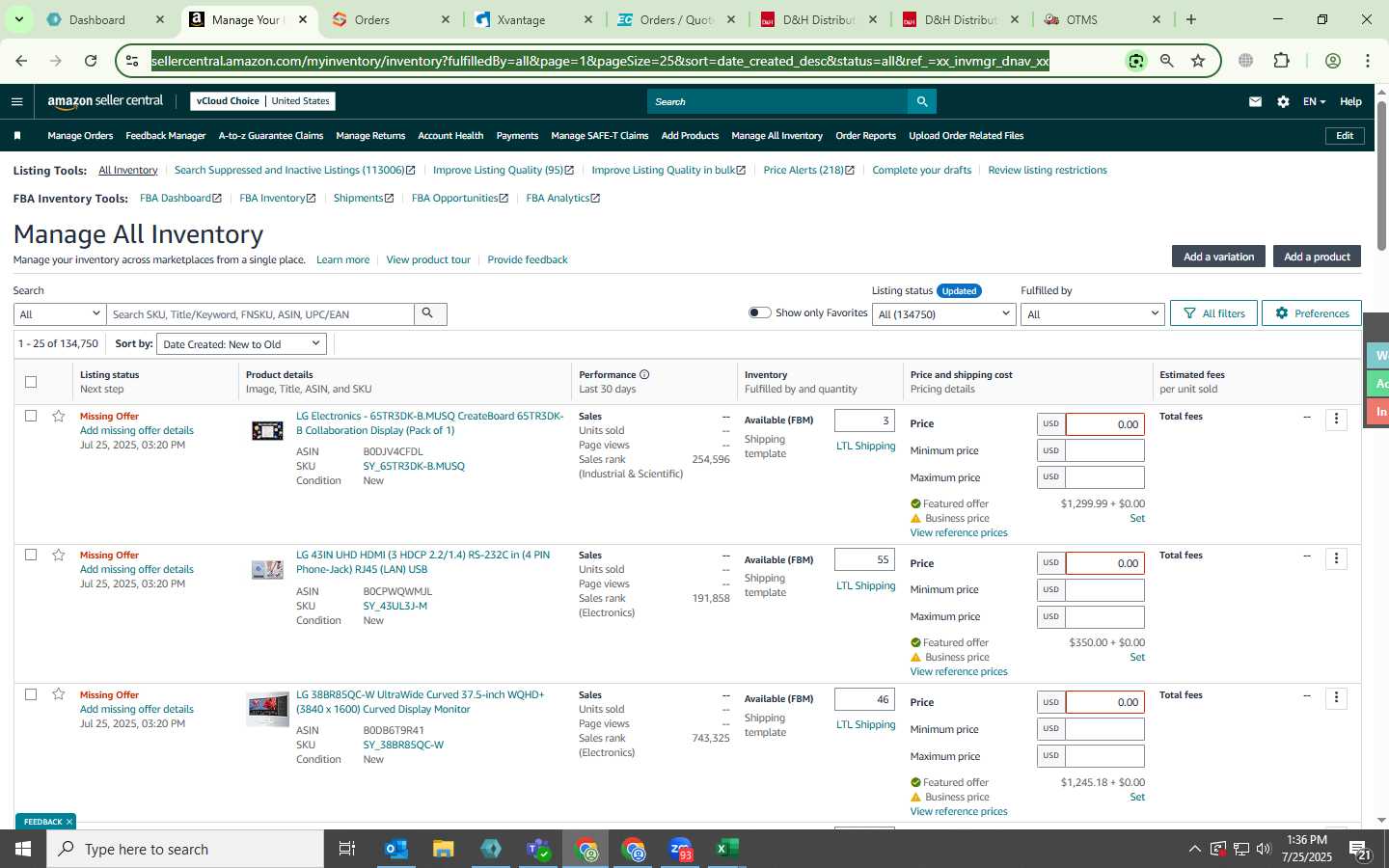Click the Performance info icon
The image size is (1389, 868).
pos(644,374)
